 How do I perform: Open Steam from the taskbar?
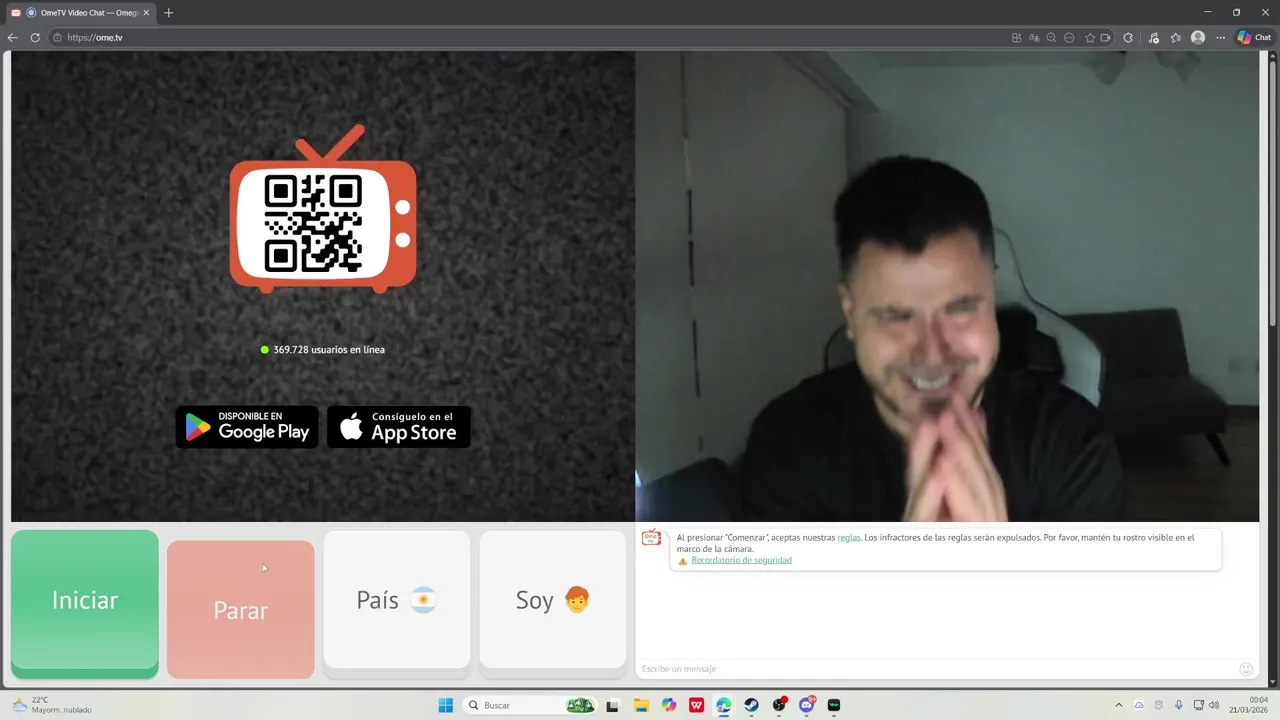pos(751,705)
